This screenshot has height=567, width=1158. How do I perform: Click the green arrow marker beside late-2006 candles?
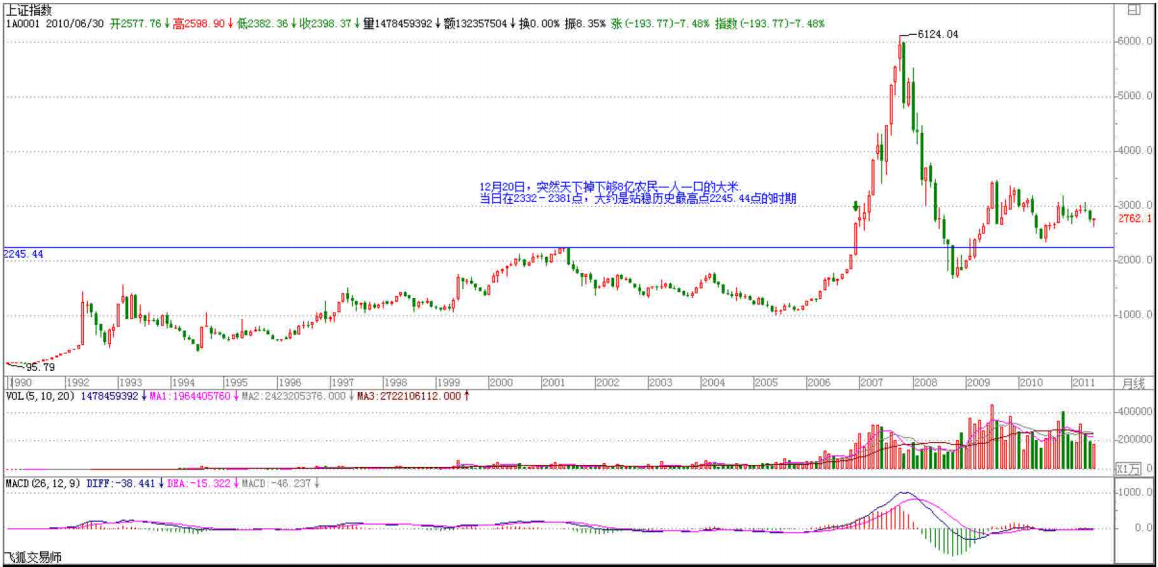pyautogui.click(x=855, y=206)
